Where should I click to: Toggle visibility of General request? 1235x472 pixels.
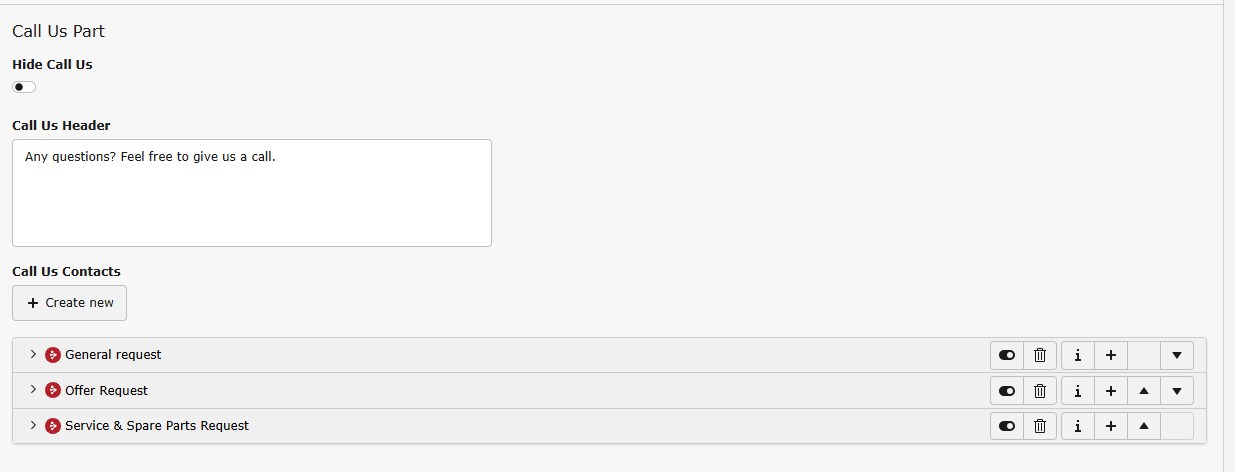(x=1007, y=355)
